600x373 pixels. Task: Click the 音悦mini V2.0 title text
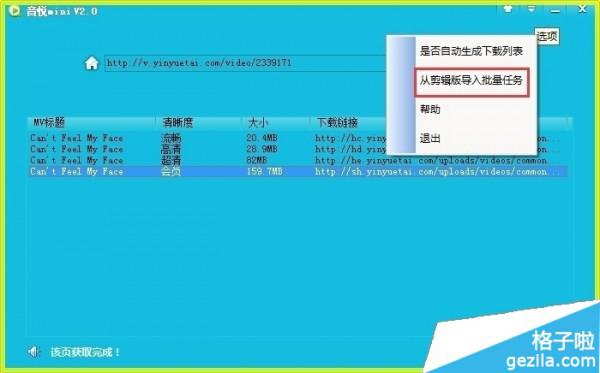(62, 11)
